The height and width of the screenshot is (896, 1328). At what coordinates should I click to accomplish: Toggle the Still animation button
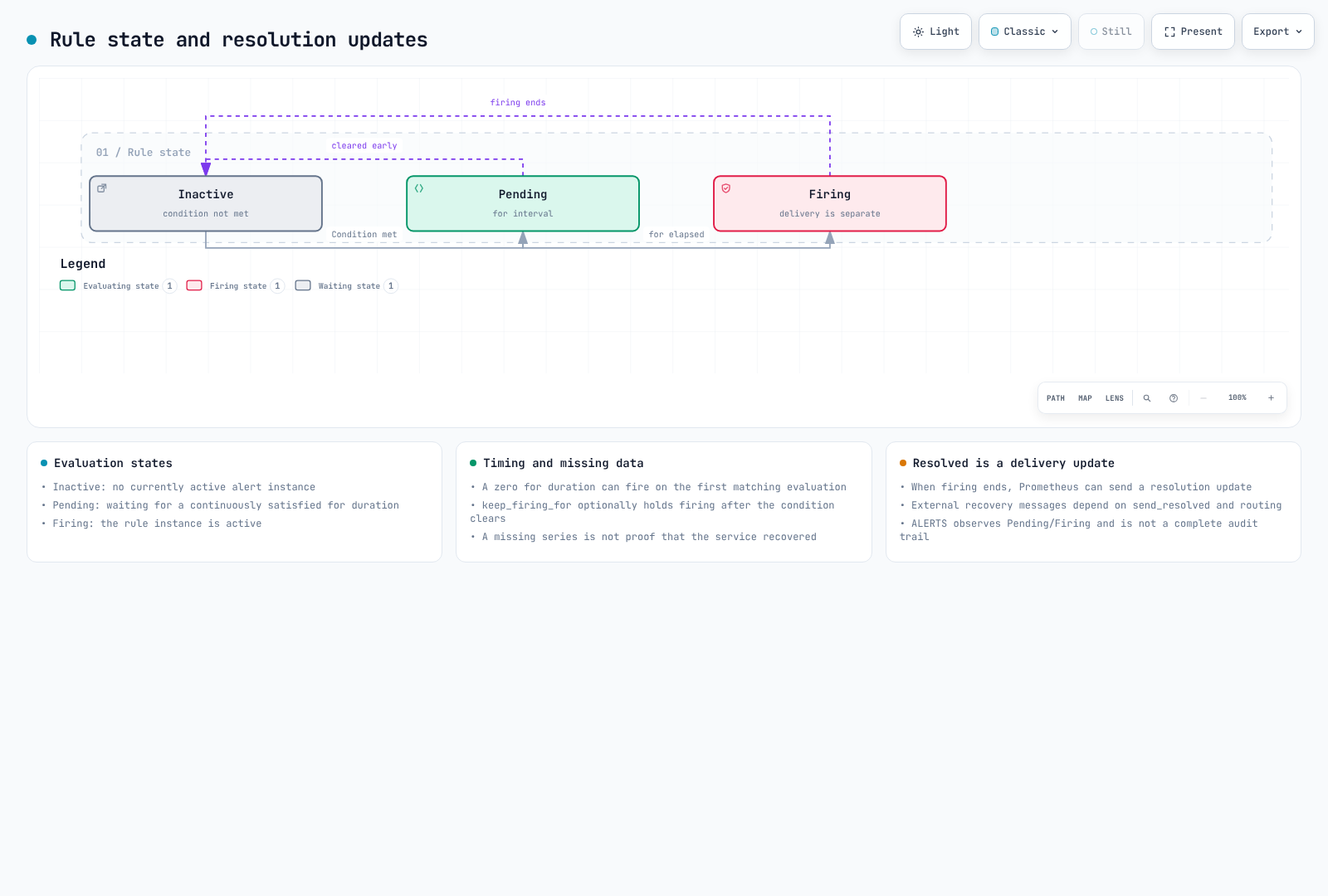[x=1111, y=32]
